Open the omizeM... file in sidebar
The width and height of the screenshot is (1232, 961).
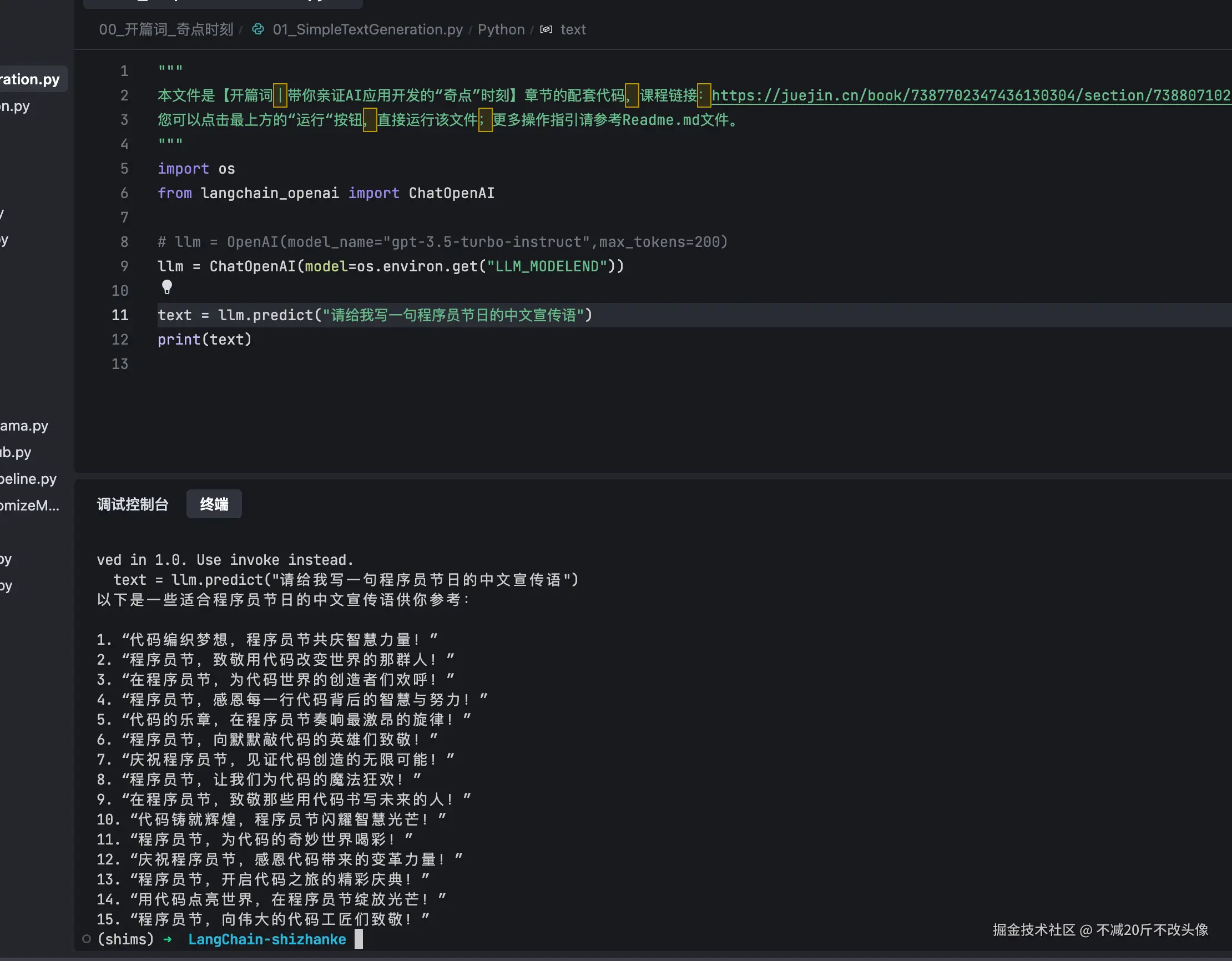[x=29, y=505]
